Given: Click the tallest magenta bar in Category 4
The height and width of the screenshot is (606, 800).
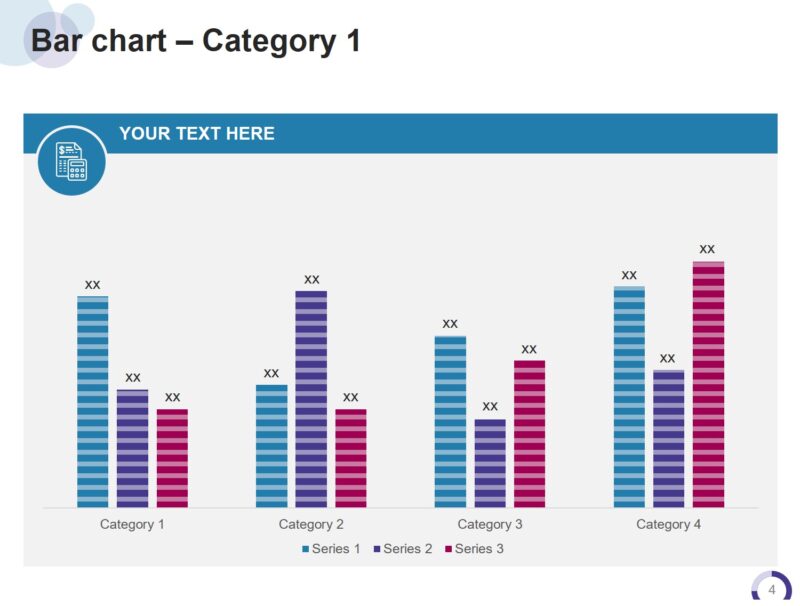Looking at the screenshot, I should point(708,385).
